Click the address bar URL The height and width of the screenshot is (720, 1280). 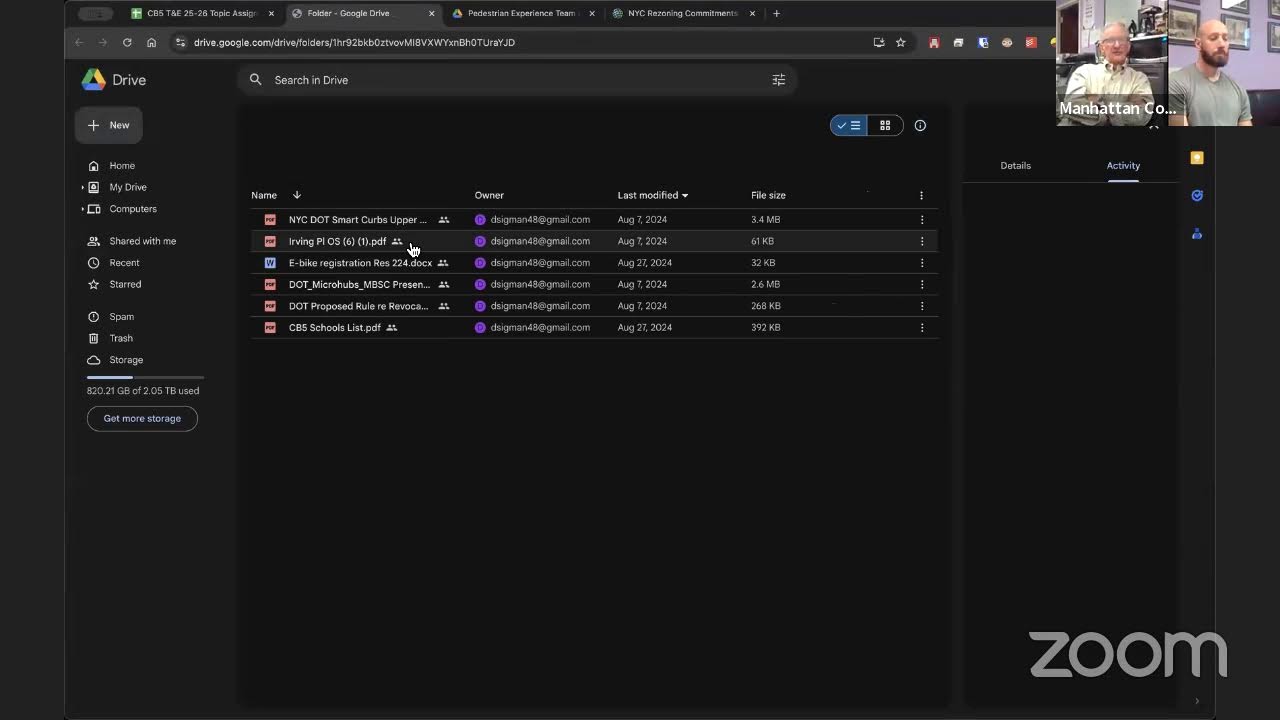354,43
